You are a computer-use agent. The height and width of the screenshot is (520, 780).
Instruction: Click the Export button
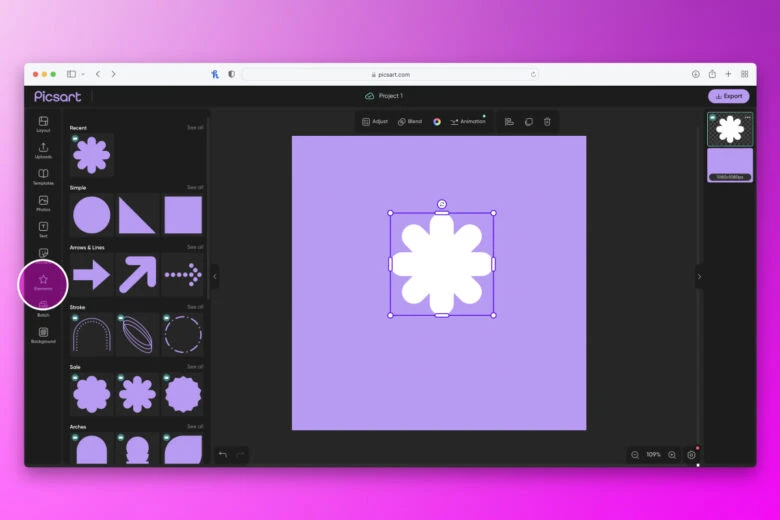pos(728,96)
